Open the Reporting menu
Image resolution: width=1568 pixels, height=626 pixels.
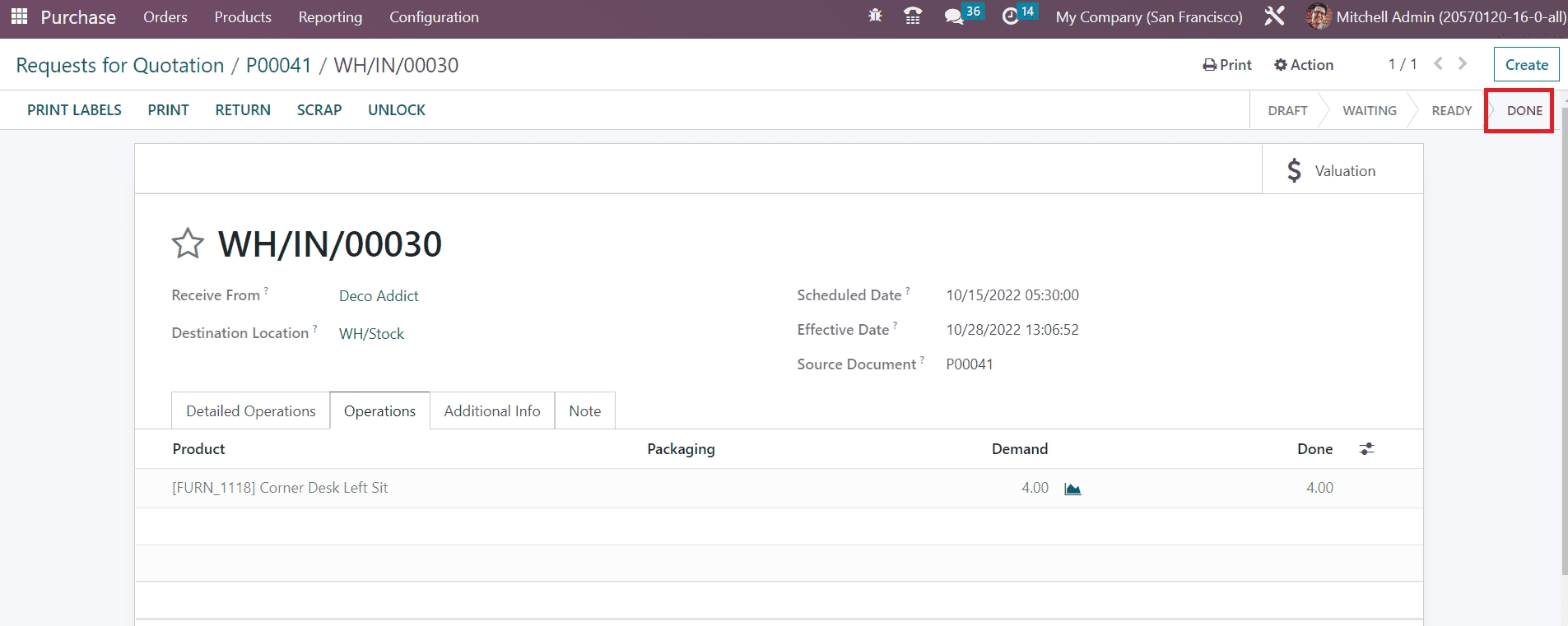(330, 17)
